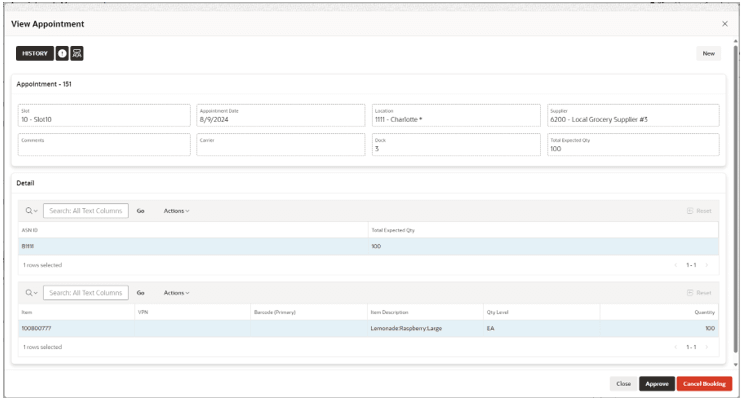Click the Location field 1111 - Charlotte
This screenshot has width=744, height=402.
click(x=456, y=115)
